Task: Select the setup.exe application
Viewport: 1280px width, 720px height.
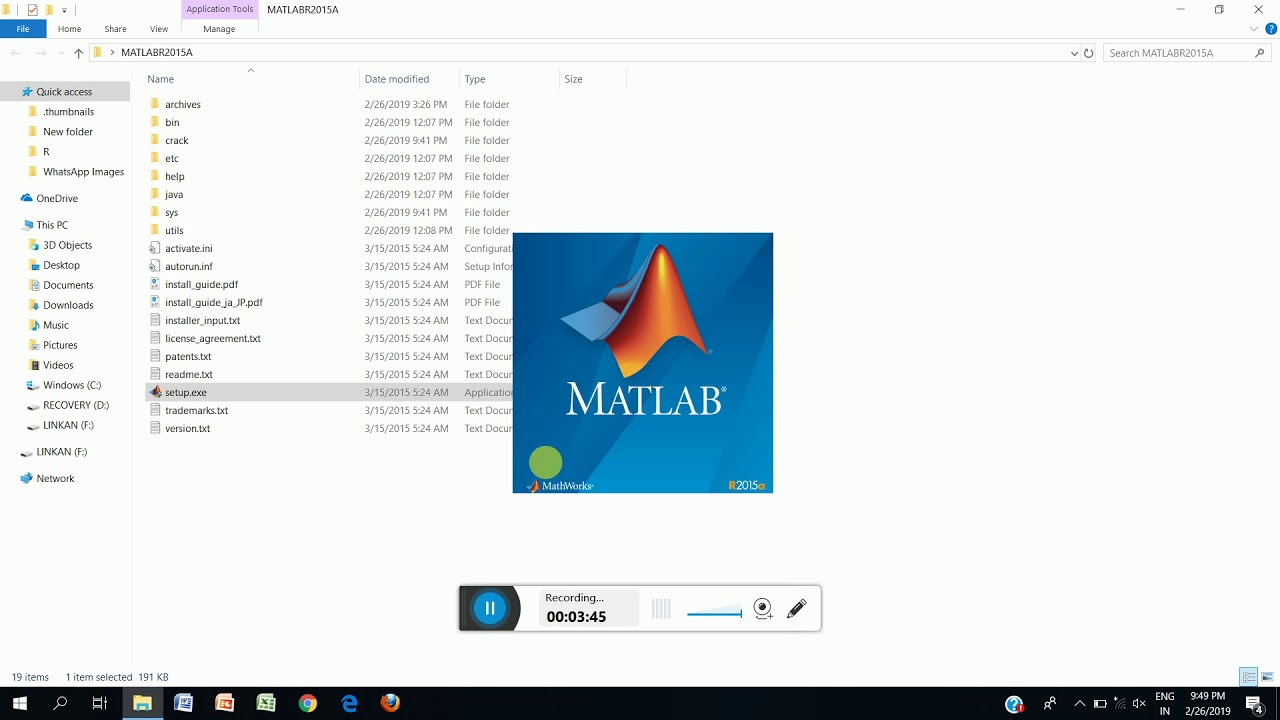Action: pos(186,392)
